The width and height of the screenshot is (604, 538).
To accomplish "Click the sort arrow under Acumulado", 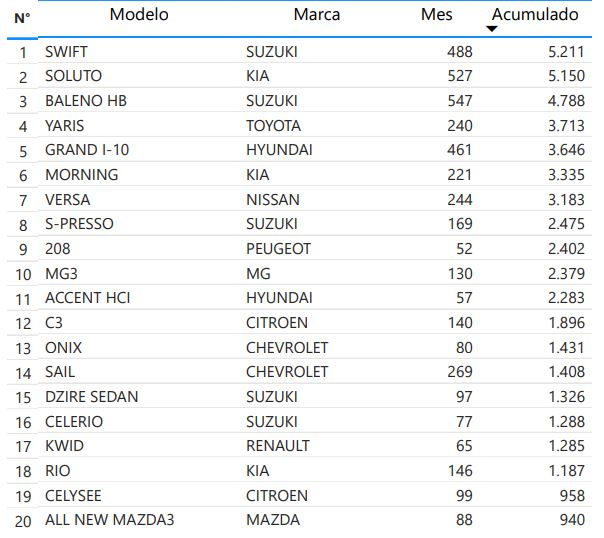I will pyautogui.click(x=491, y=29).
